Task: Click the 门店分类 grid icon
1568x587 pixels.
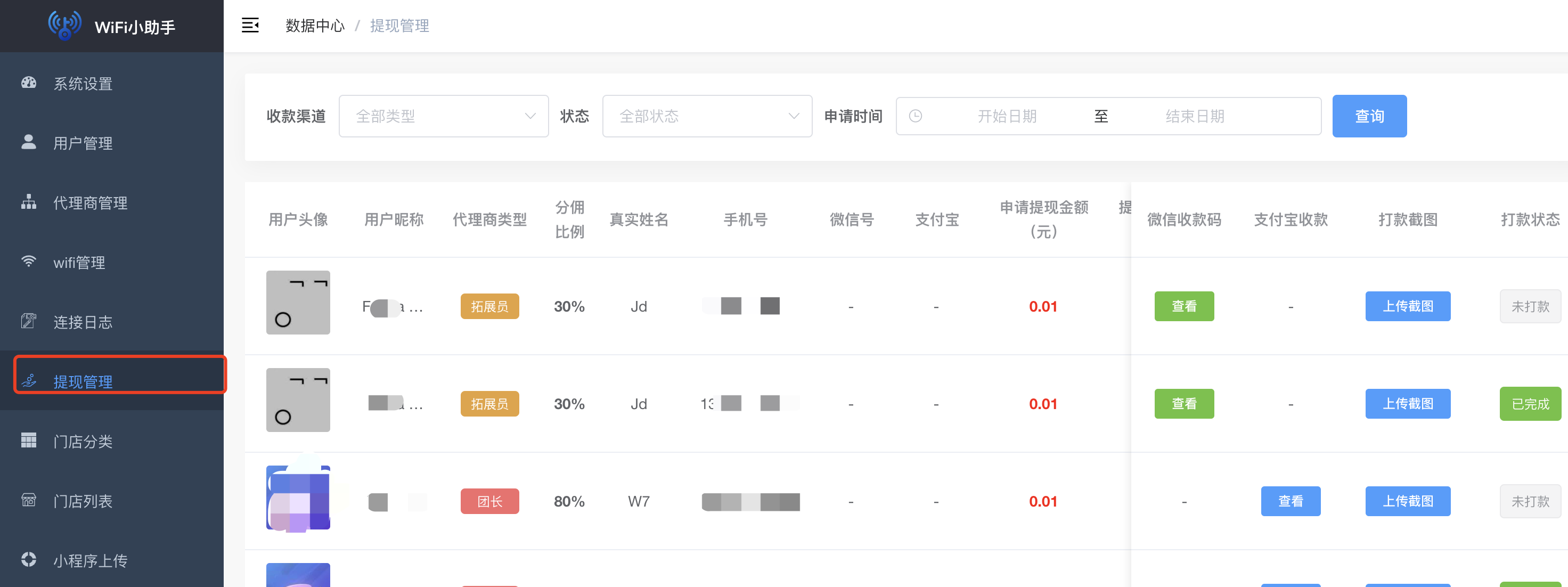Action: [x=29, y=440]
